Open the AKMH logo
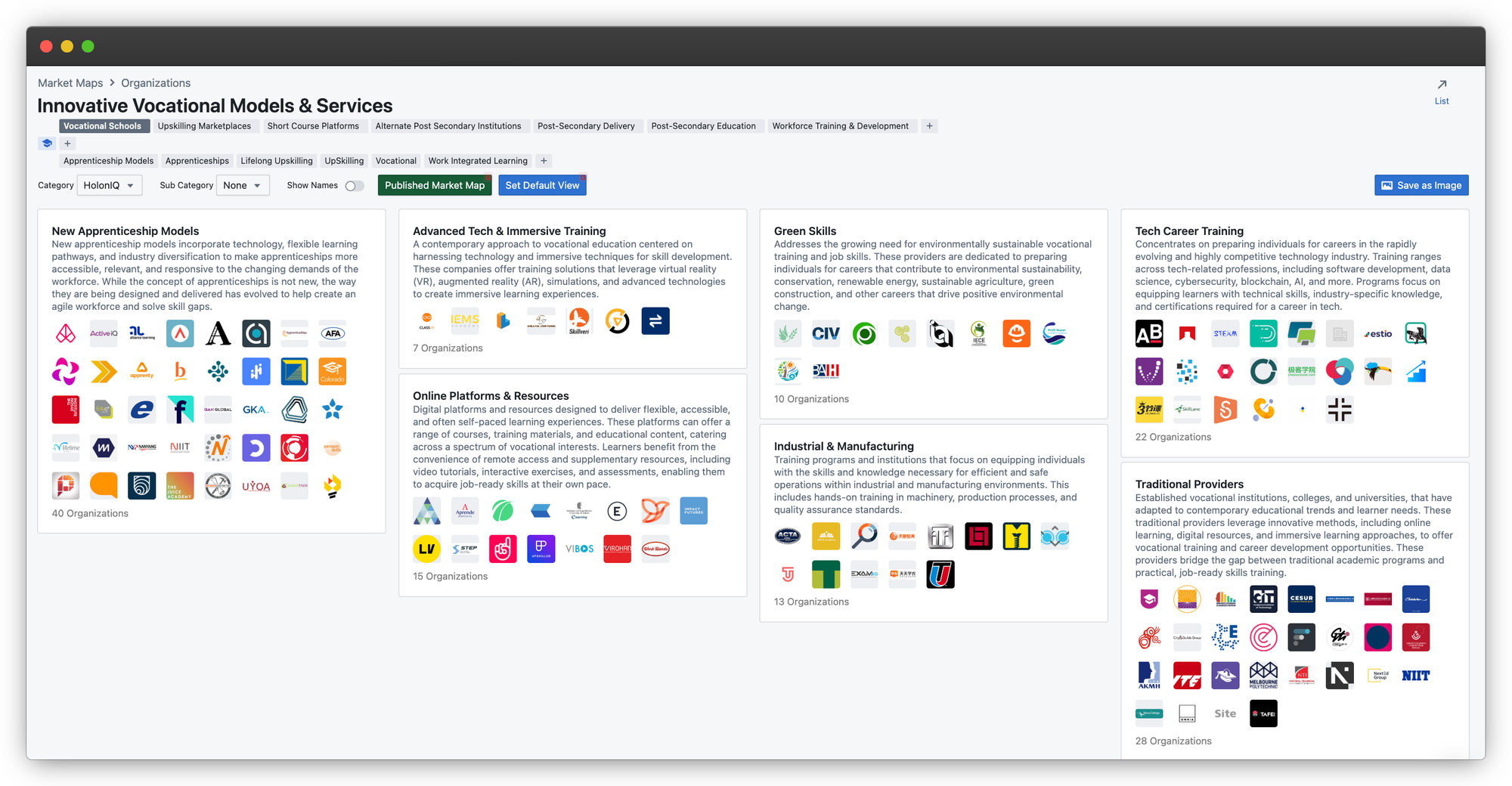 (1149, 676)
